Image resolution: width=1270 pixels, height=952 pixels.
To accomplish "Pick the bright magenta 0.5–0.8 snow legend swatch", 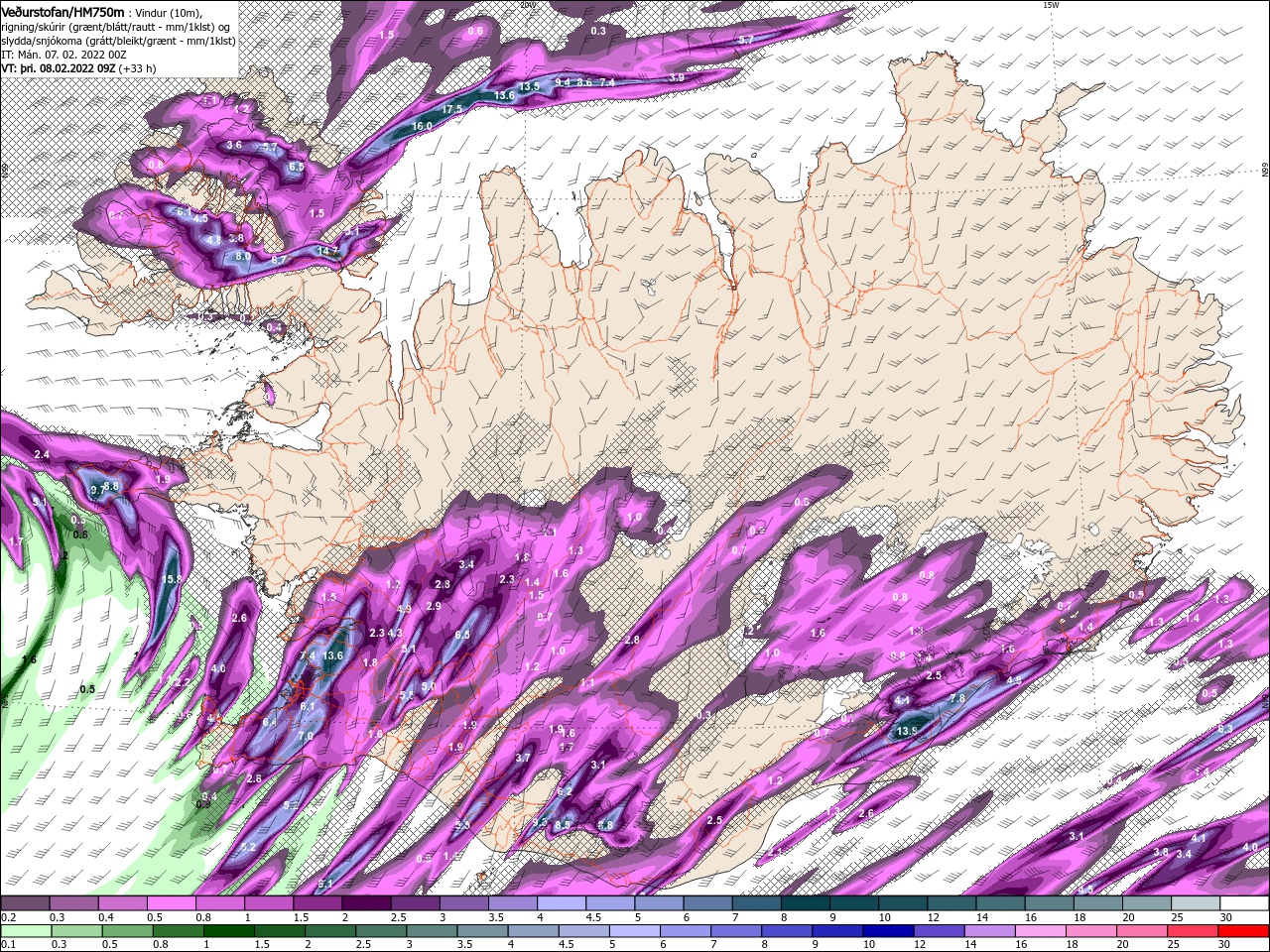I will [x=171, y=903].
